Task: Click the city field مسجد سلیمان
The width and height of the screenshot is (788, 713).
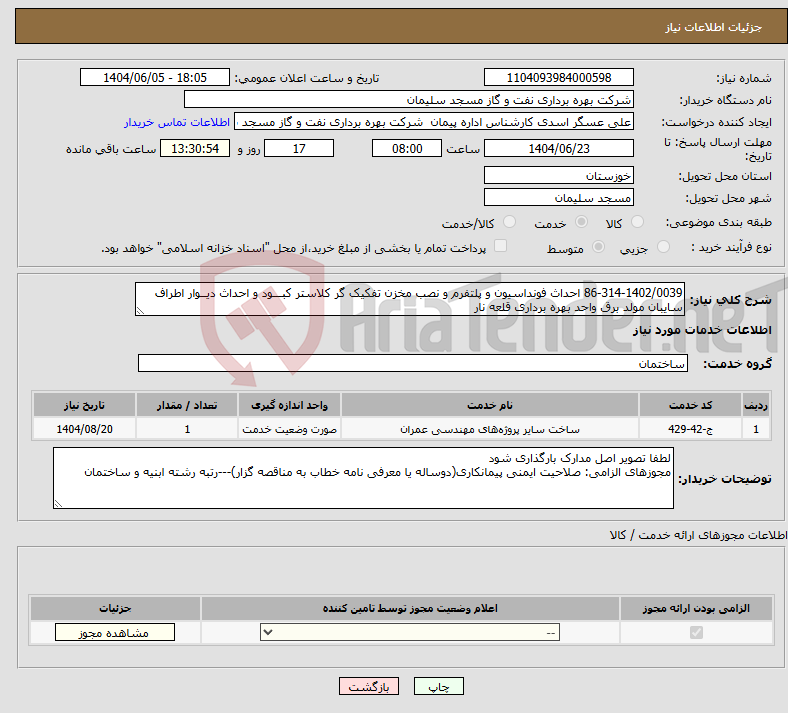Action: [x=559, y=197]
